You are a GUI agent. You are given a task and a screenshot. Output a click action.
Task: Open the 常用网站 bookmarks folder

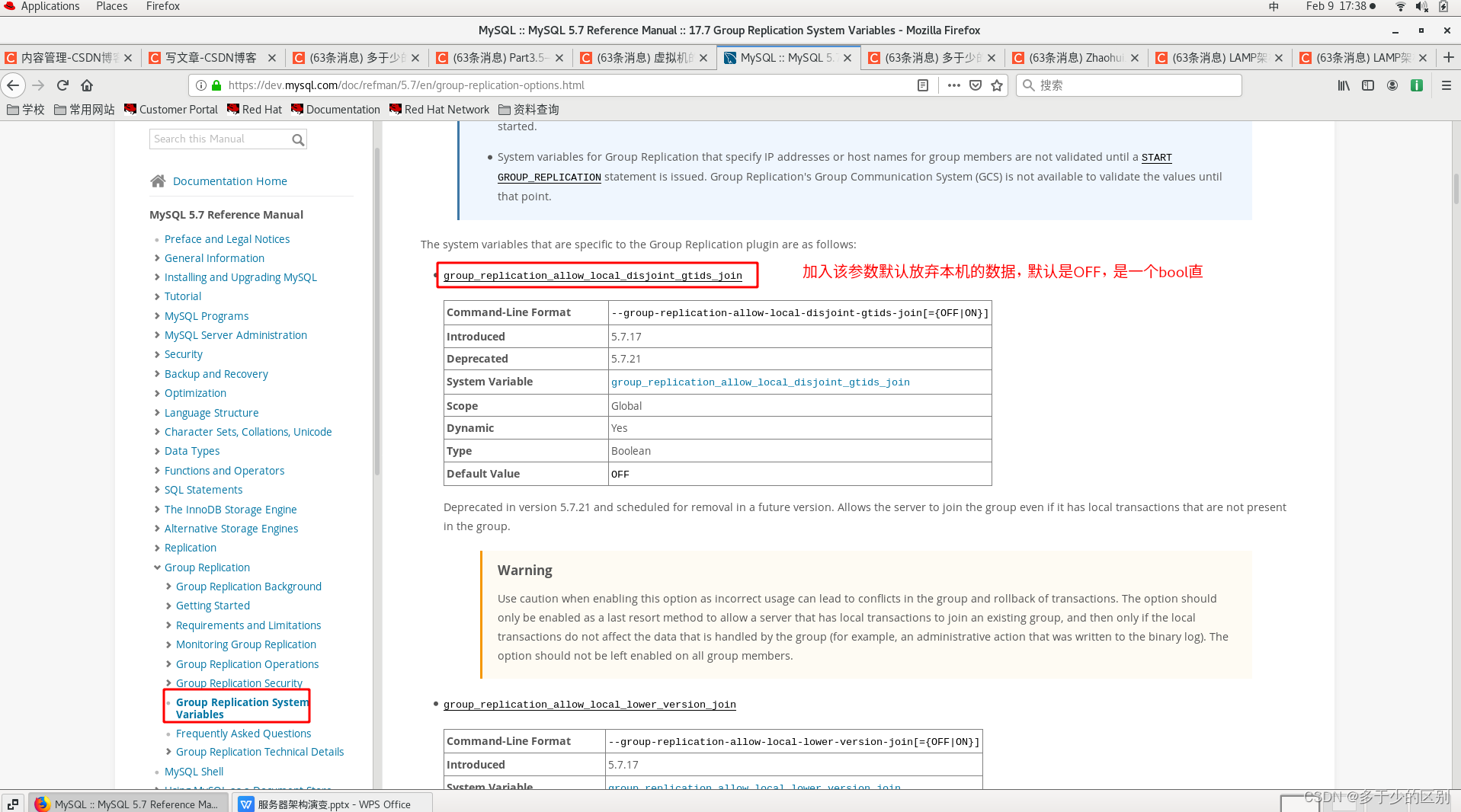pyautogui.click(x=85, y=110)
